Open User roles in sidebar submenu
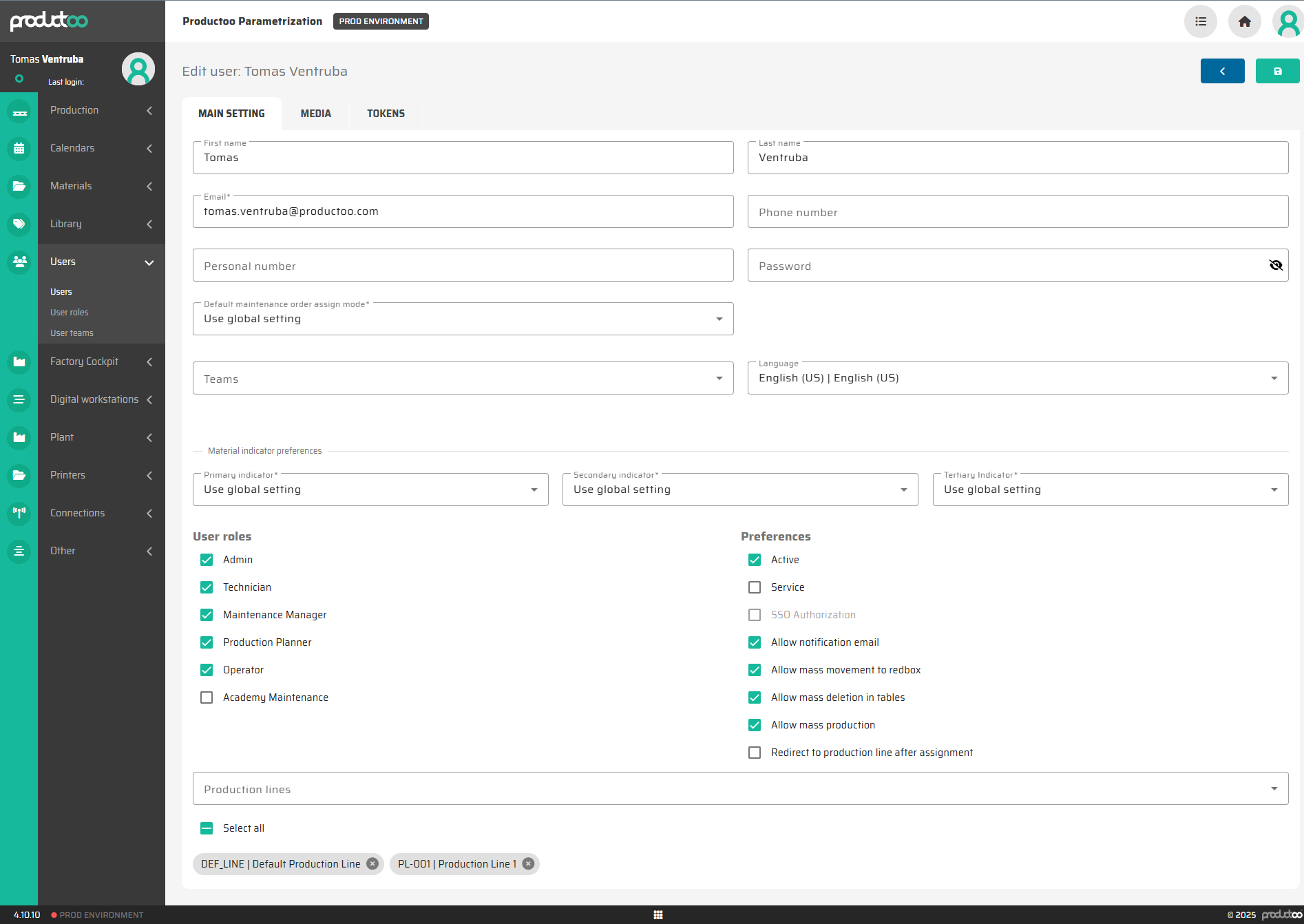Viewport: 1304px width, 924px height. pos(70,313)
